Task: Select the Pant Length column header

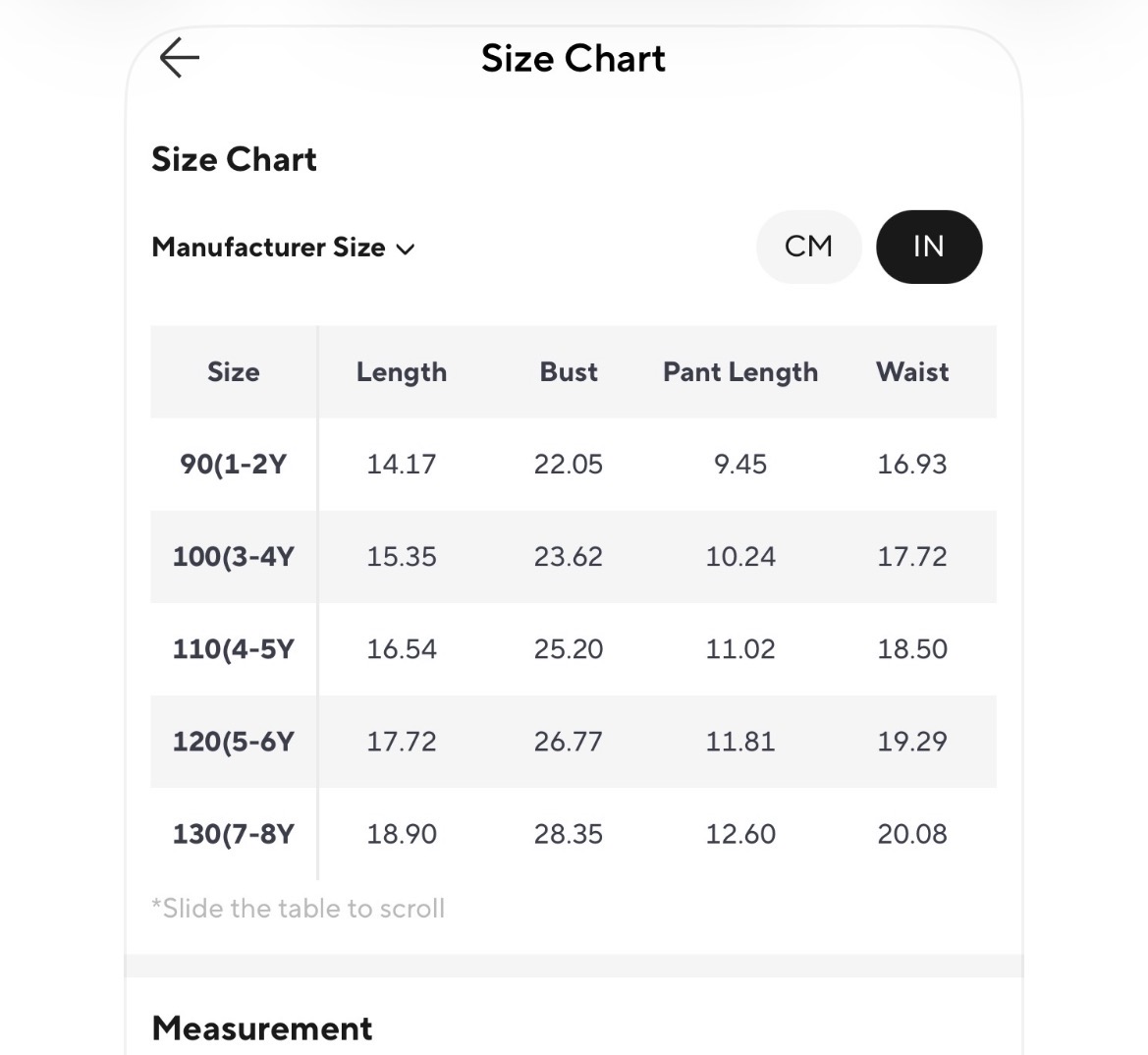Action: pos(740,372)
